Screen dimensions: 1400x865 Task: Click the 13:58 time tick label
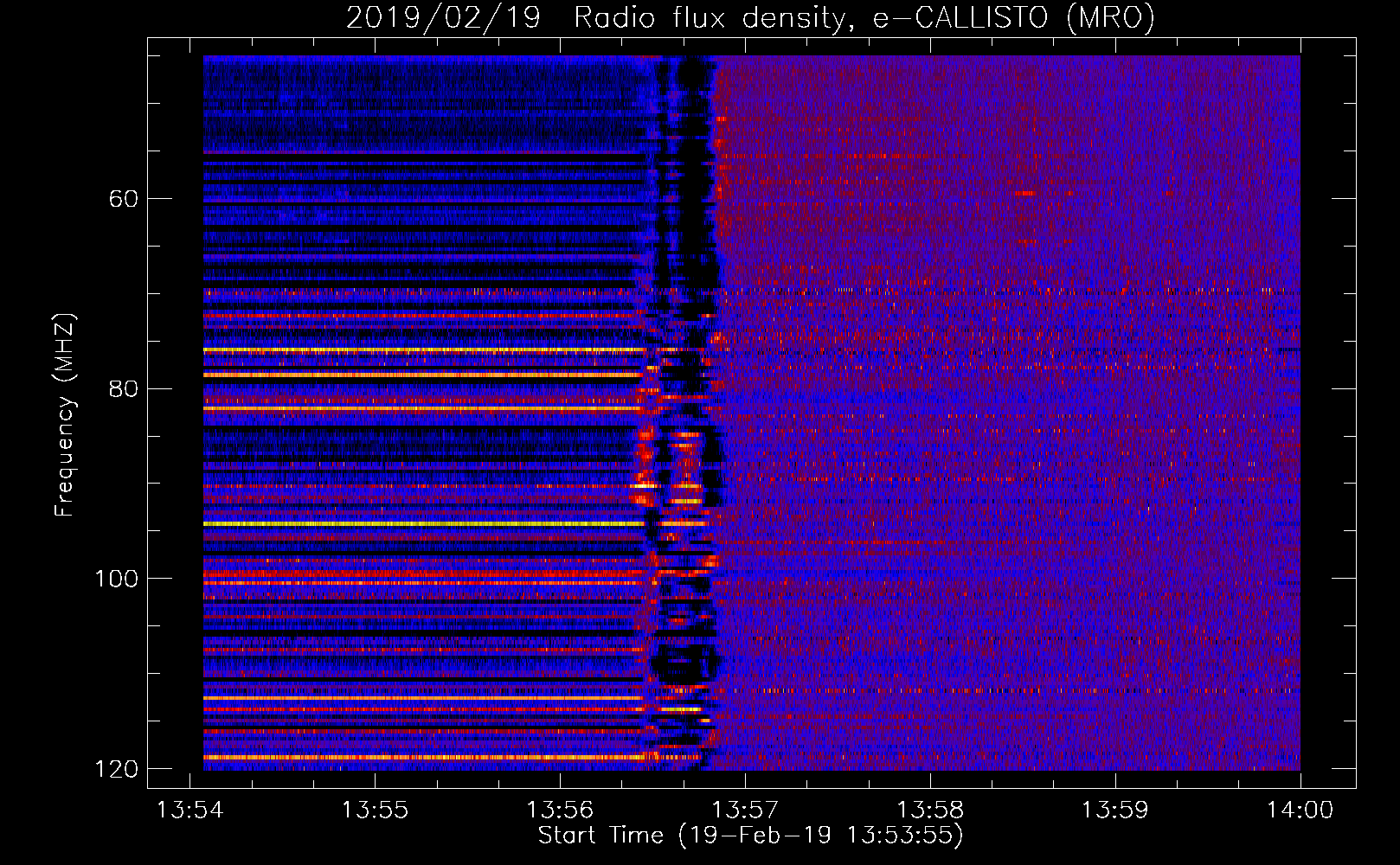[930, 811]
